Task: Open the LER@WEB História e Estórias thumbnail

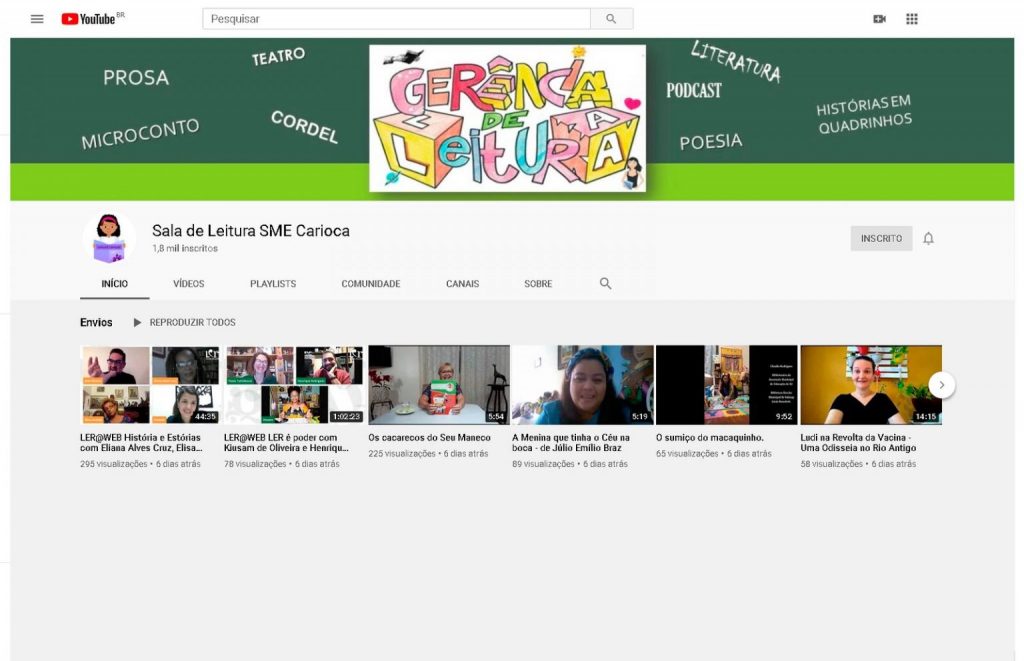Action: [x=150, y=385]
